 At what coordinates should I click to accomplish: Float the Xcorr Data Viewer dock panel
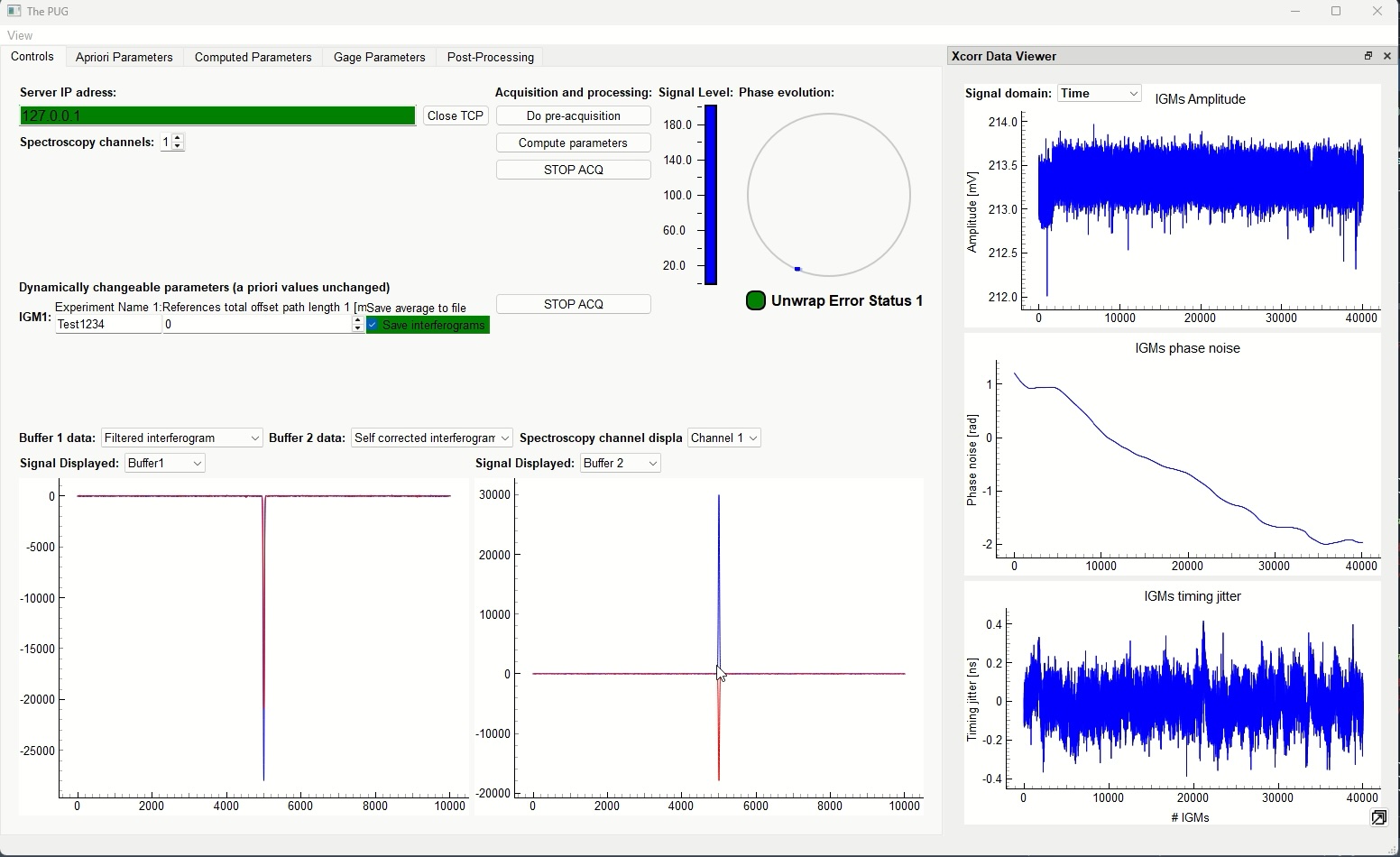(1368, 56)
